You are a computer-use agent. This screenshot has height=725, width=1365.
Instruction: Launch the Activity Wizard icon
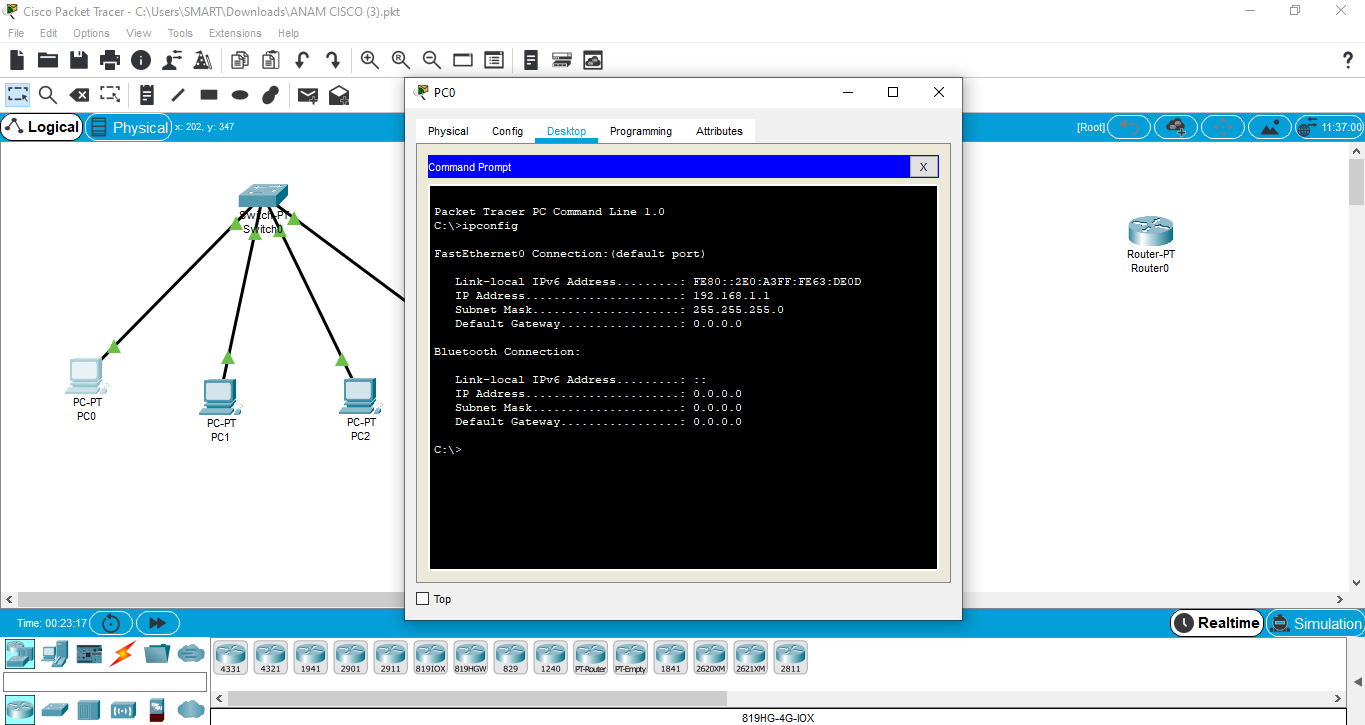[x=172, y=60]
